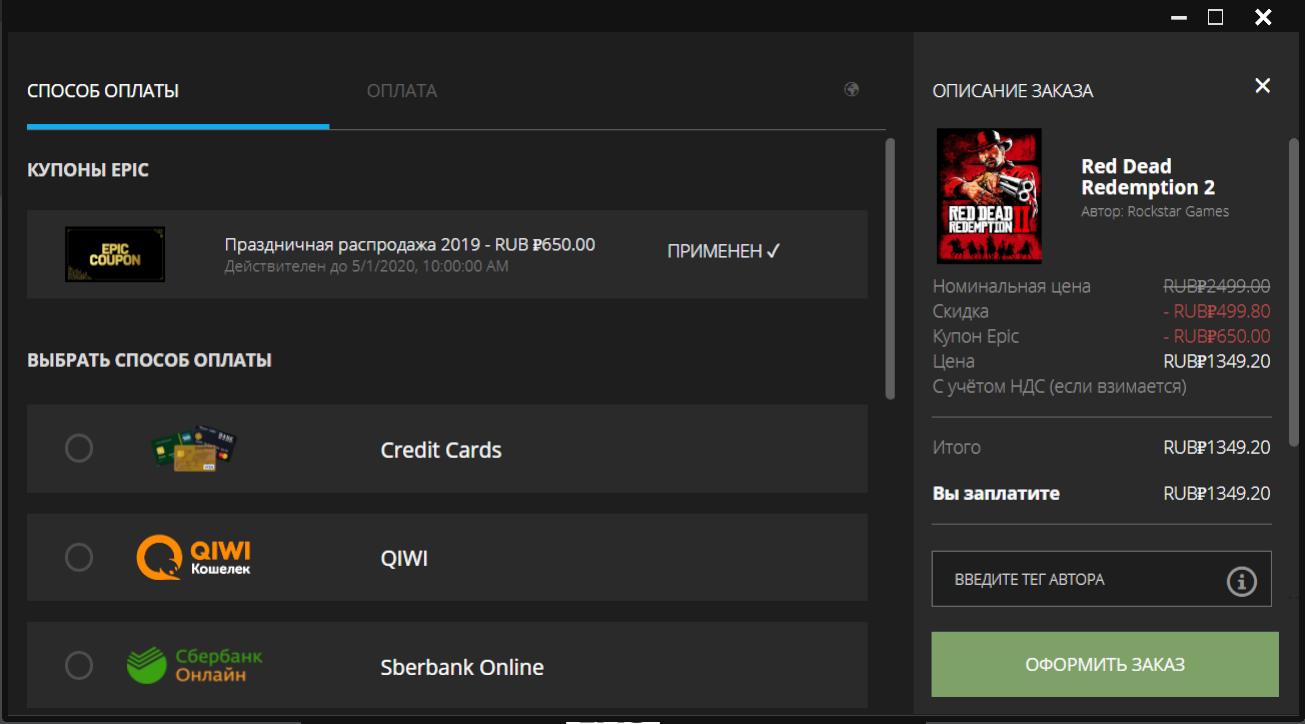This screenshot has width=1305, height=724.
Task: Click the Red Dead Redemption 2 cover thumbnail
Action: (989, 196)
